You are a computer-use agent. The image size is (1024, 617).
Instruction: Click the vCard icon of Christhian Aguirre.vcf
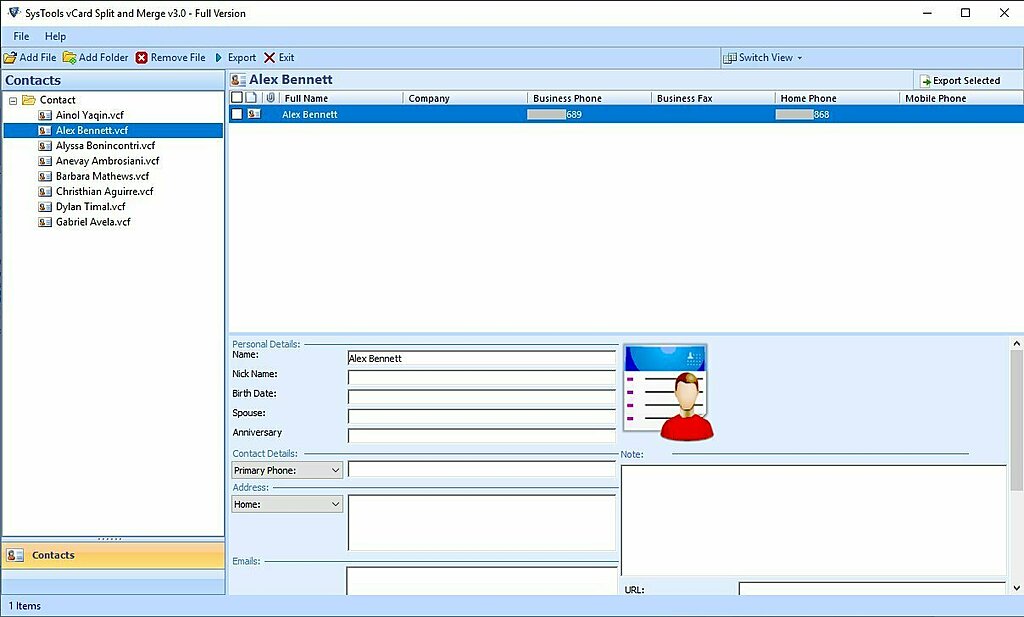click(45, 191)
